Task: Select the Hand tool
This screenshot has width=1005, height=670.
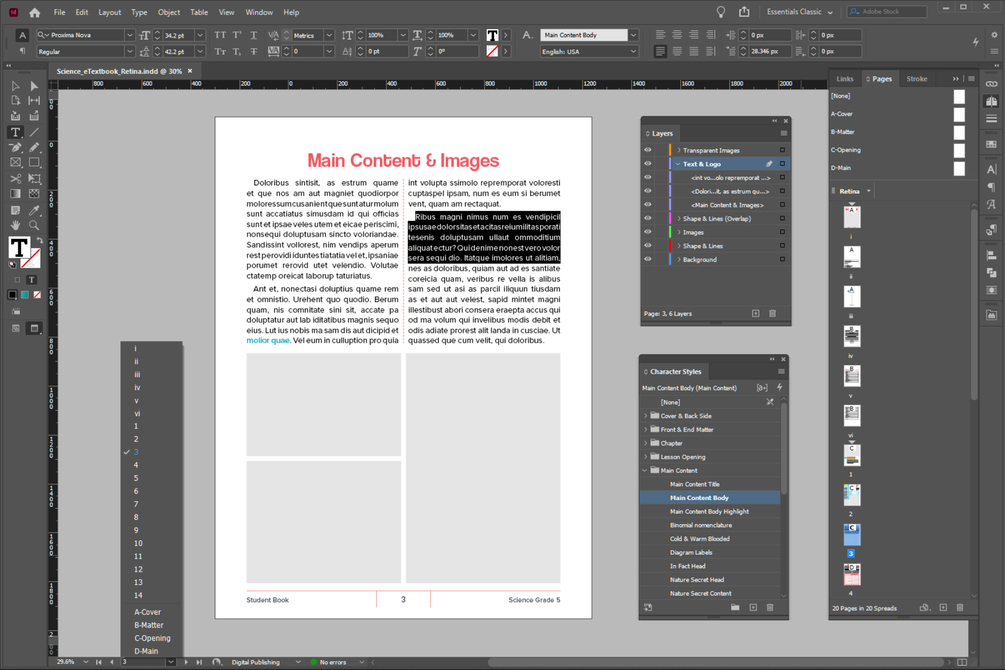Action: point(15,225)
